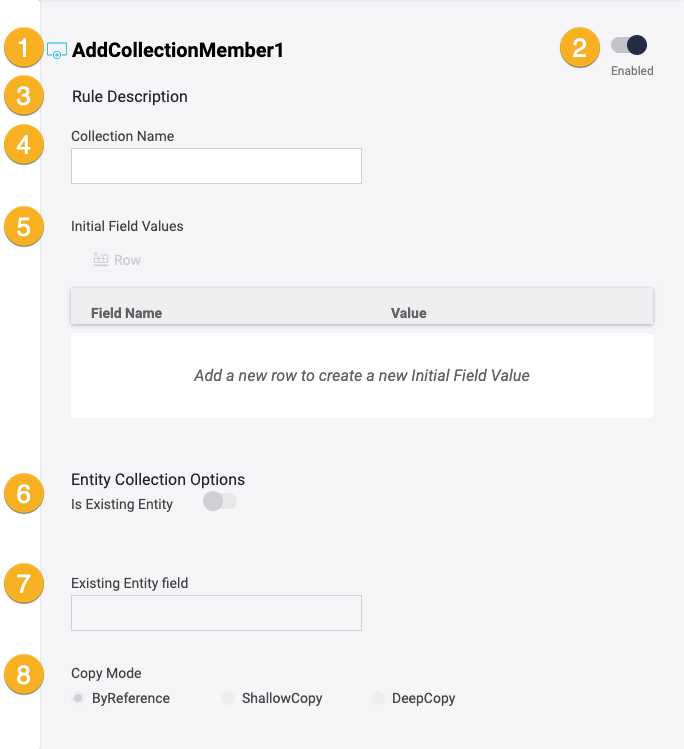Click the Value column header

pos(408,313)
